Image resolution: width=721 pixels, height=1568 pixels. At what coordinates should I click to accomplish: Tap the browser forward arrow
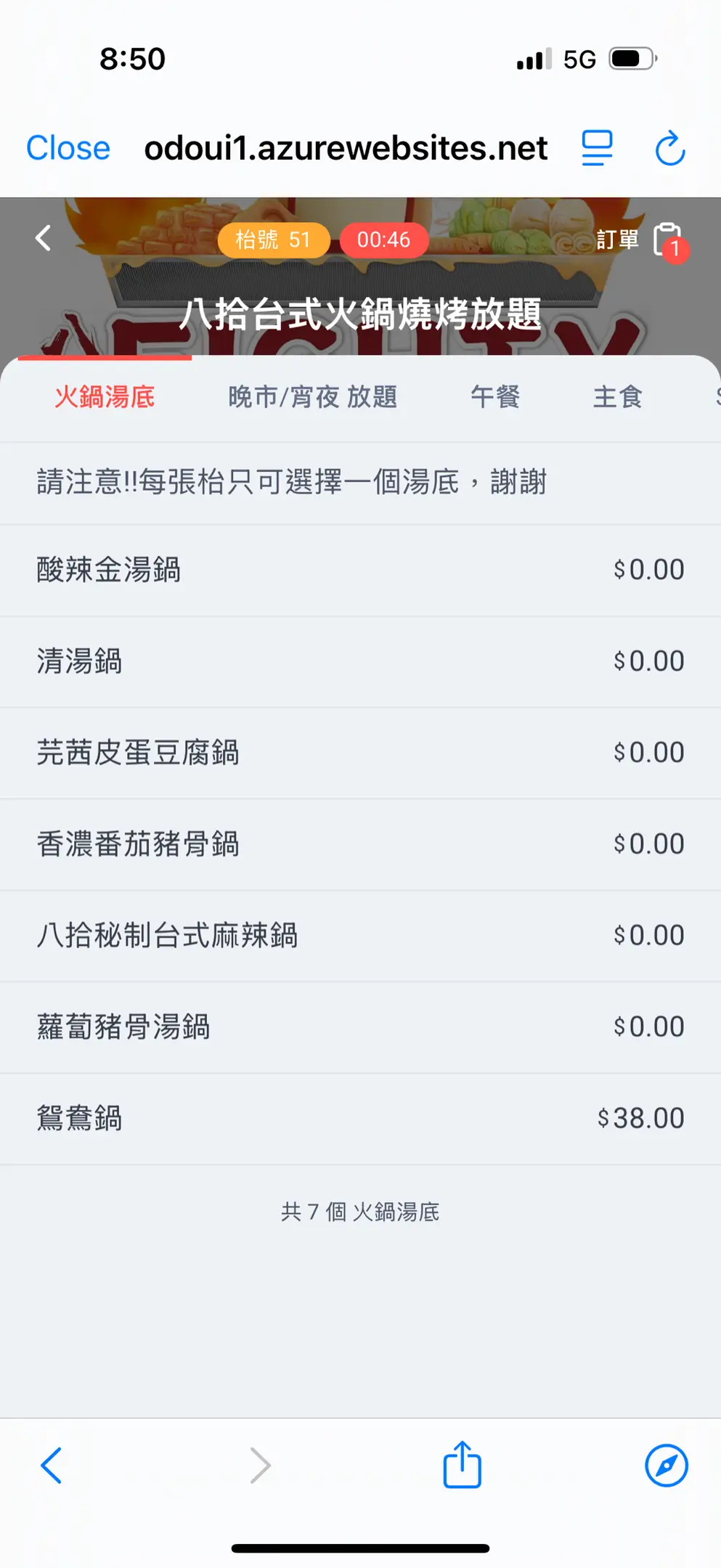tap(260, 1465)
